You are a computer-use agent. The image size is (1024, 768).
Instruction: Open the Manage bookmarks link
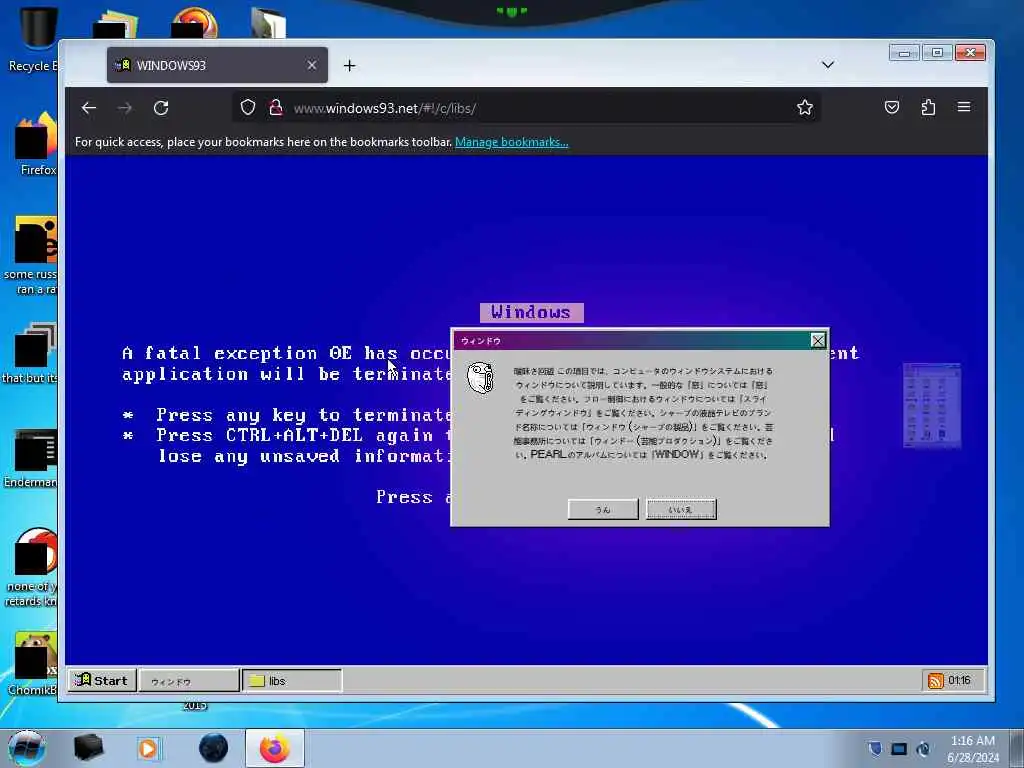(x=511, y=142)
